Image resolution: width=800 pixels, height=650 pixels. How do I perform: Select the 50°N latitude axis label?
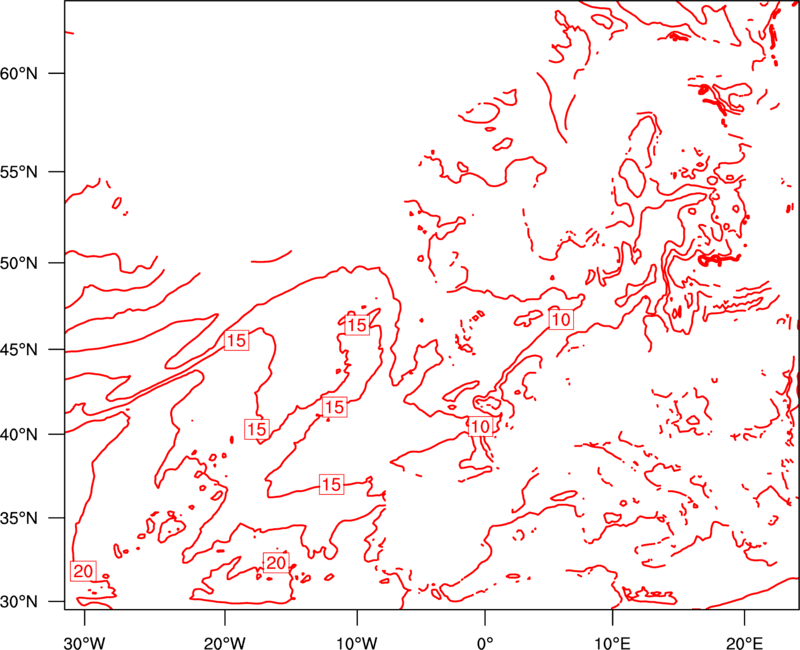tap(18, 263)
